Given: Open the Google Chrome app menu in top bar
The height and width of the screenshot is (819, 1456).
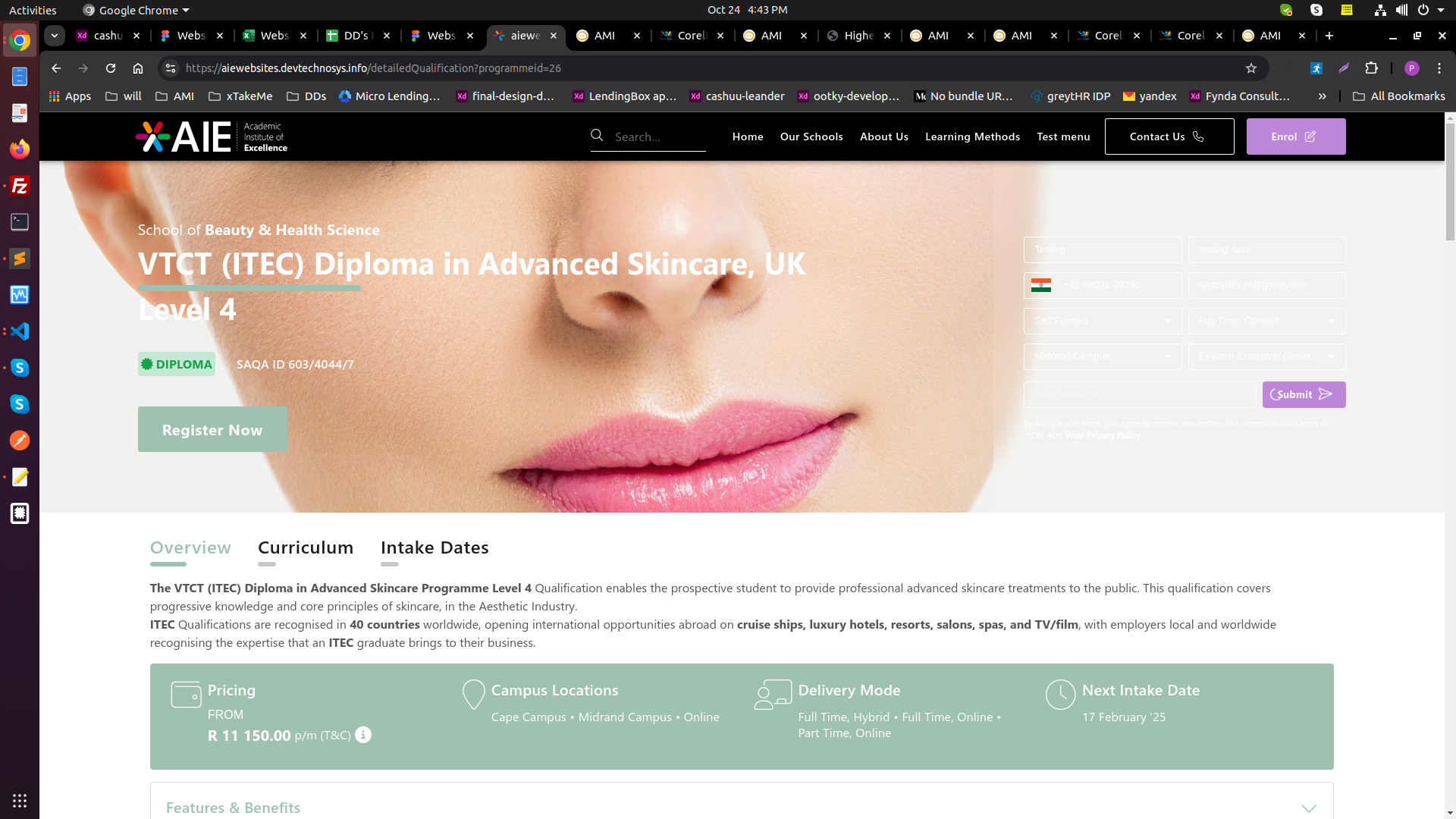Looking at the screenshot, I should pos(136,10).
